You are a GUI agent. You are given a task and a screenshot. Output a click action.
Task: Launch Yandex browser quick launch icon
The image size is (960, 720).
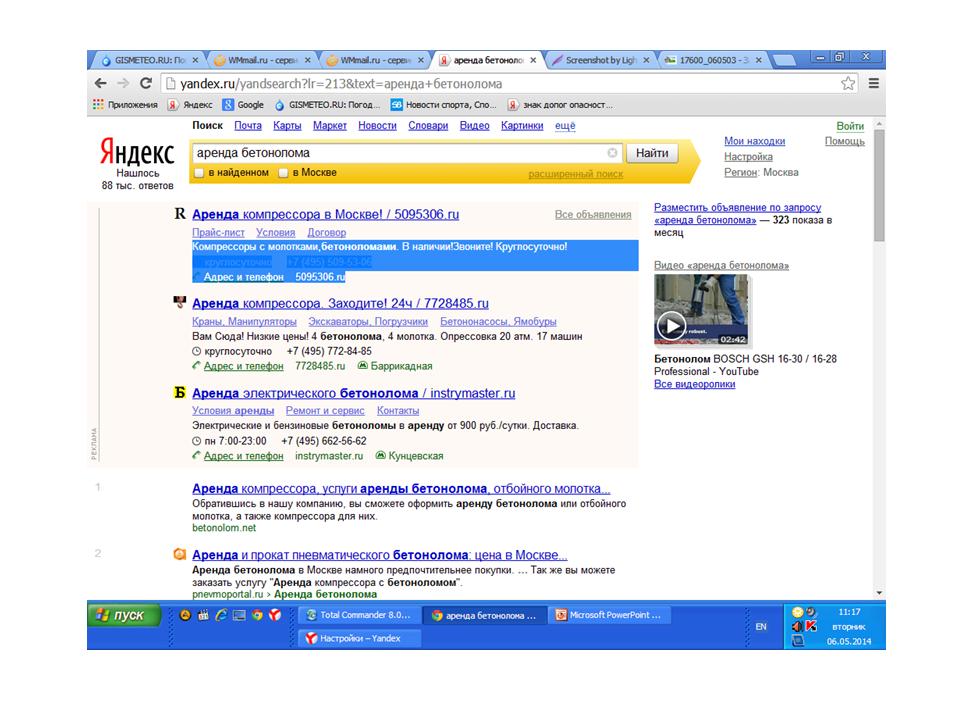click(275, 615)
